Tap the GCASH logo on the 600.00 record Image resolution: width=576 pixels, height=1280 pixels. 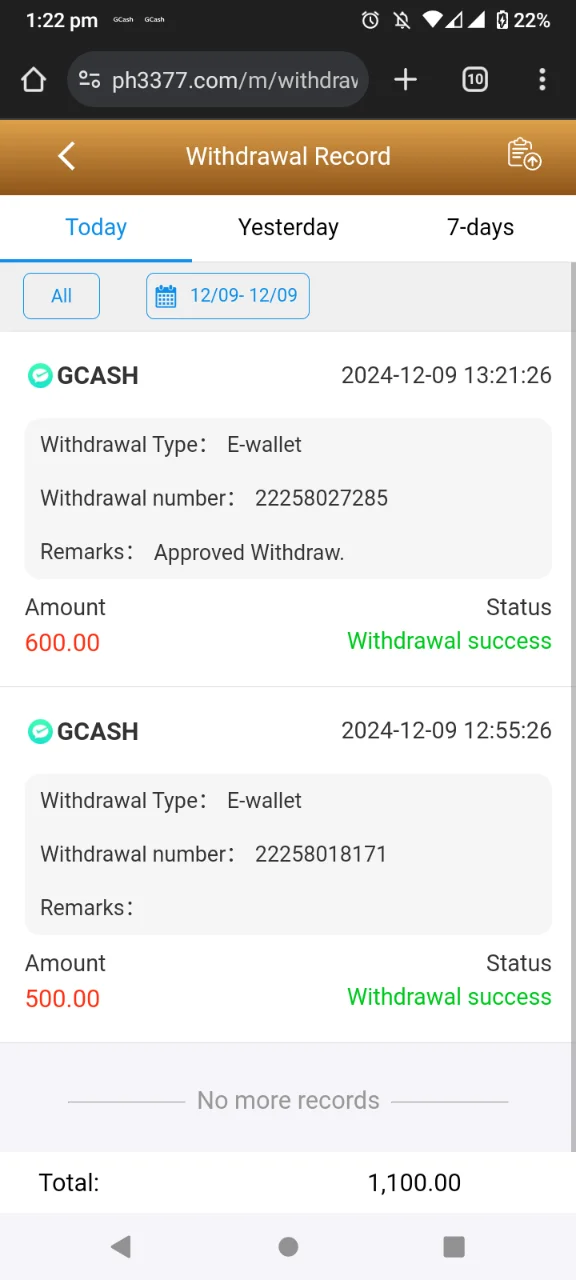39,376
